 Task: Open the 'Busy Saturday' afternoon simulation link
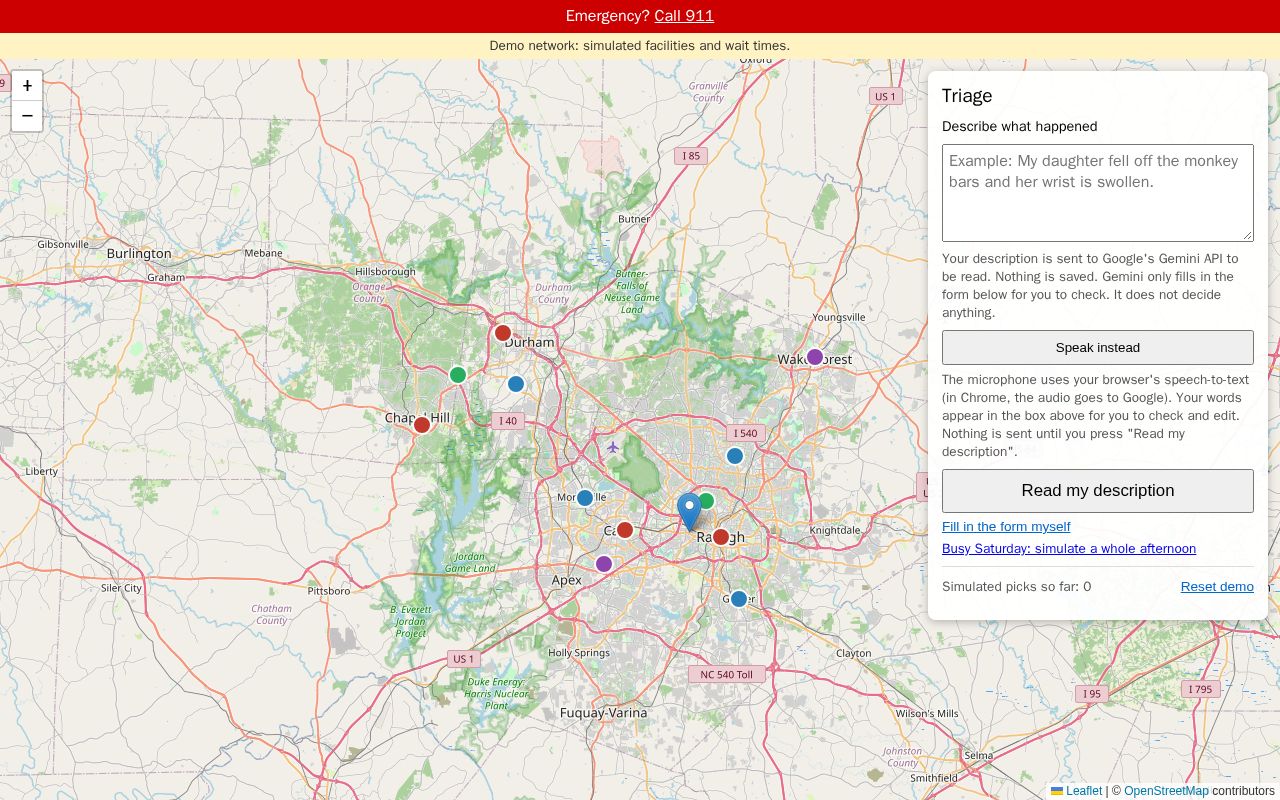point(1069,549)
